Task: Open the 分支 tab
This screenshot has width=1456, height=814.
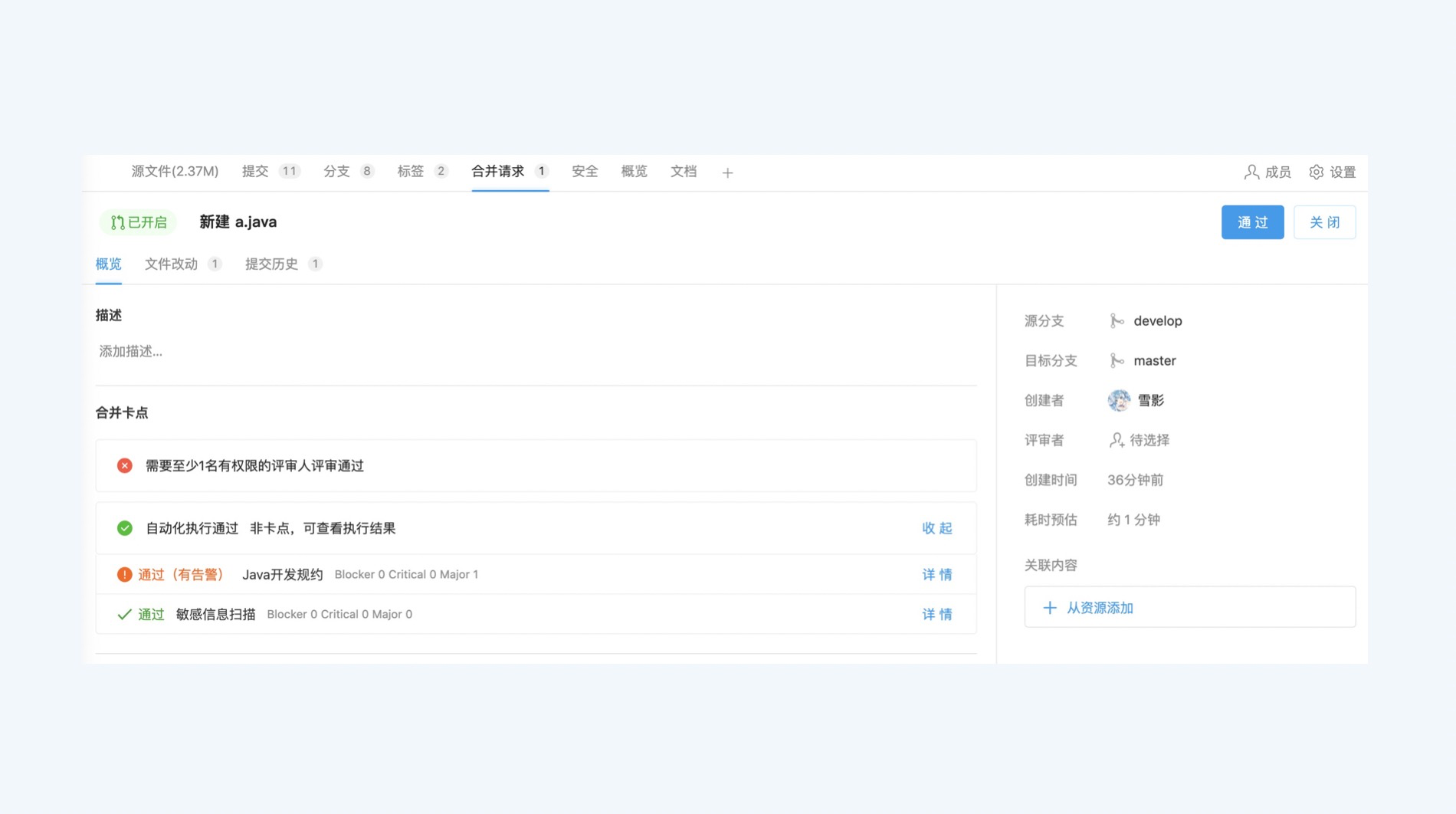Action: point(349,172)
